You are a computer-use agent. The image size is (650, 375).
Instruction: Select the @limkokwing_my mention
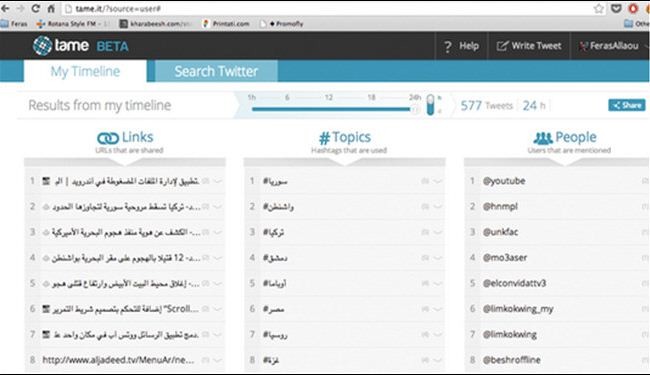(518, 309)
